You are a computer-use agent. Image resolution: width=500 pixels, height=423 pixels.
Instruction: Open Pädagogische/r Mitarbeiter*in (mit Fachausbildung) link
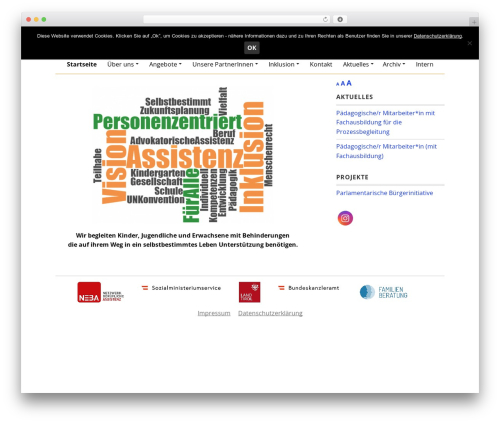[x=386, y=151]
